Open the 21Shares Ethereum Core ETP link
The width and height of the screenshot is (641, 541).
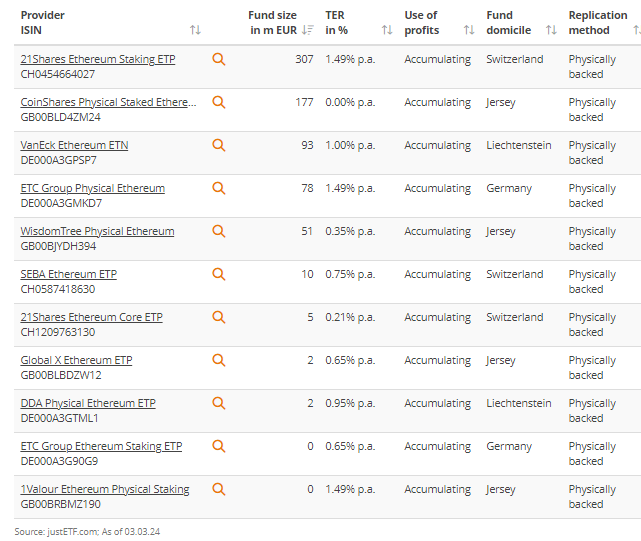pos(92,317)
